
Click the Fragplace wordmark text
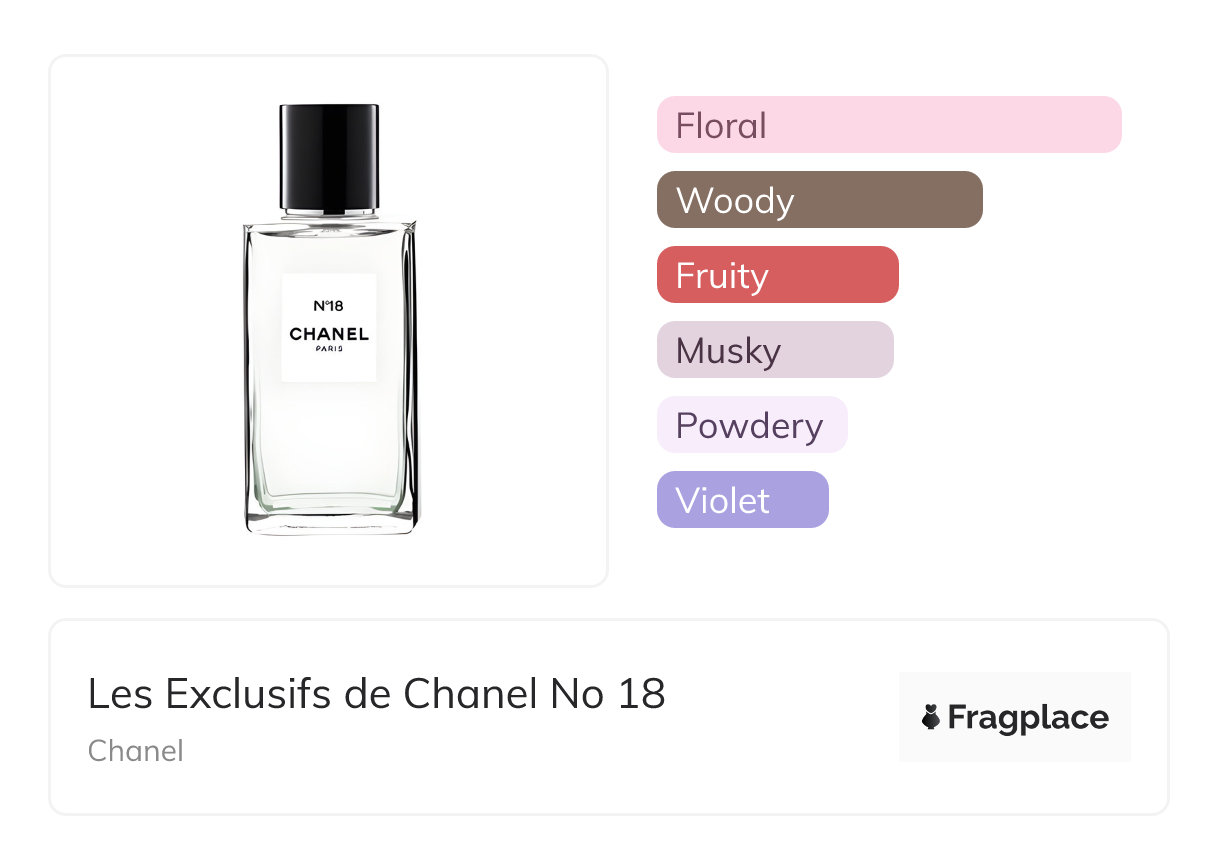pyautogui.click(x=1028, y=718)
